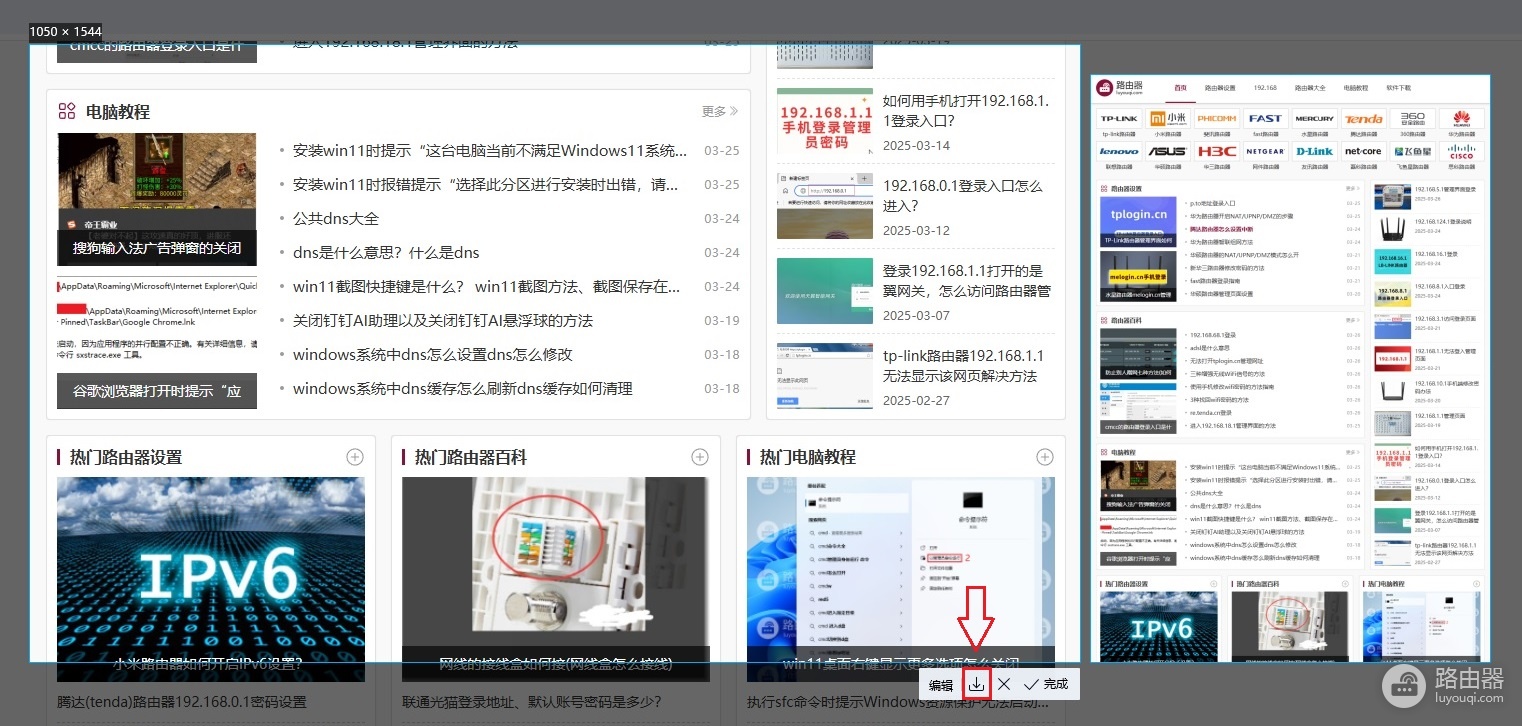Image resolution: width=1522 pixels, height=726 pixels.
Task: Click the 1050 × 1544 selection size label
Action: (x=65, y=32)
